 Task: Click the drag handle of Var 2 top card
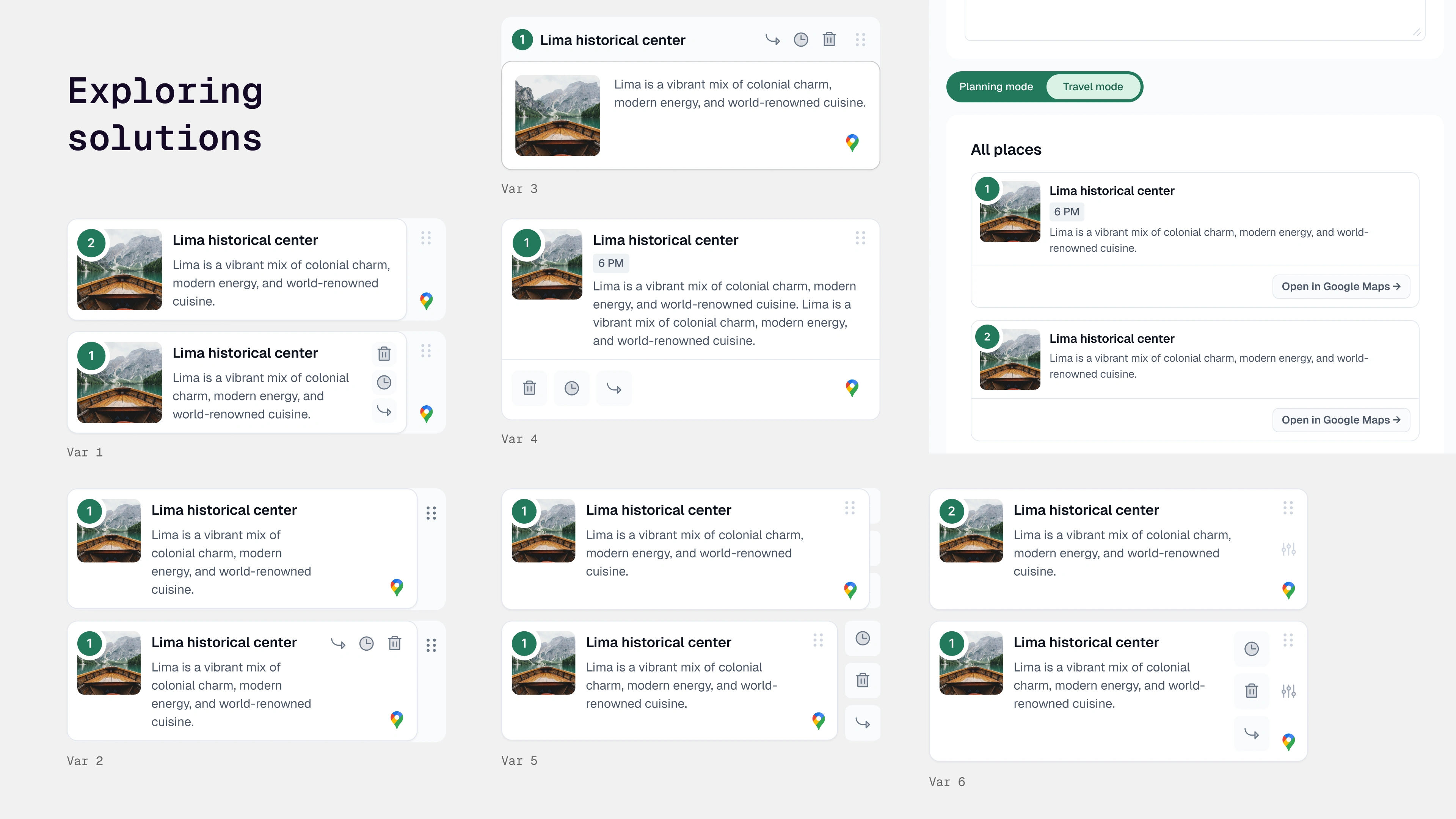[431, 513]
